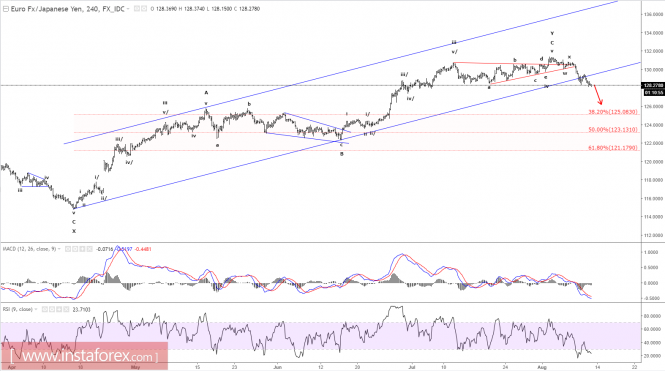Click the 50.00%(123.1310) Fibonacci label
Image resolution: width=665 pixels, height=371 pixels.
pyautogui.click(x=613, y=130)
